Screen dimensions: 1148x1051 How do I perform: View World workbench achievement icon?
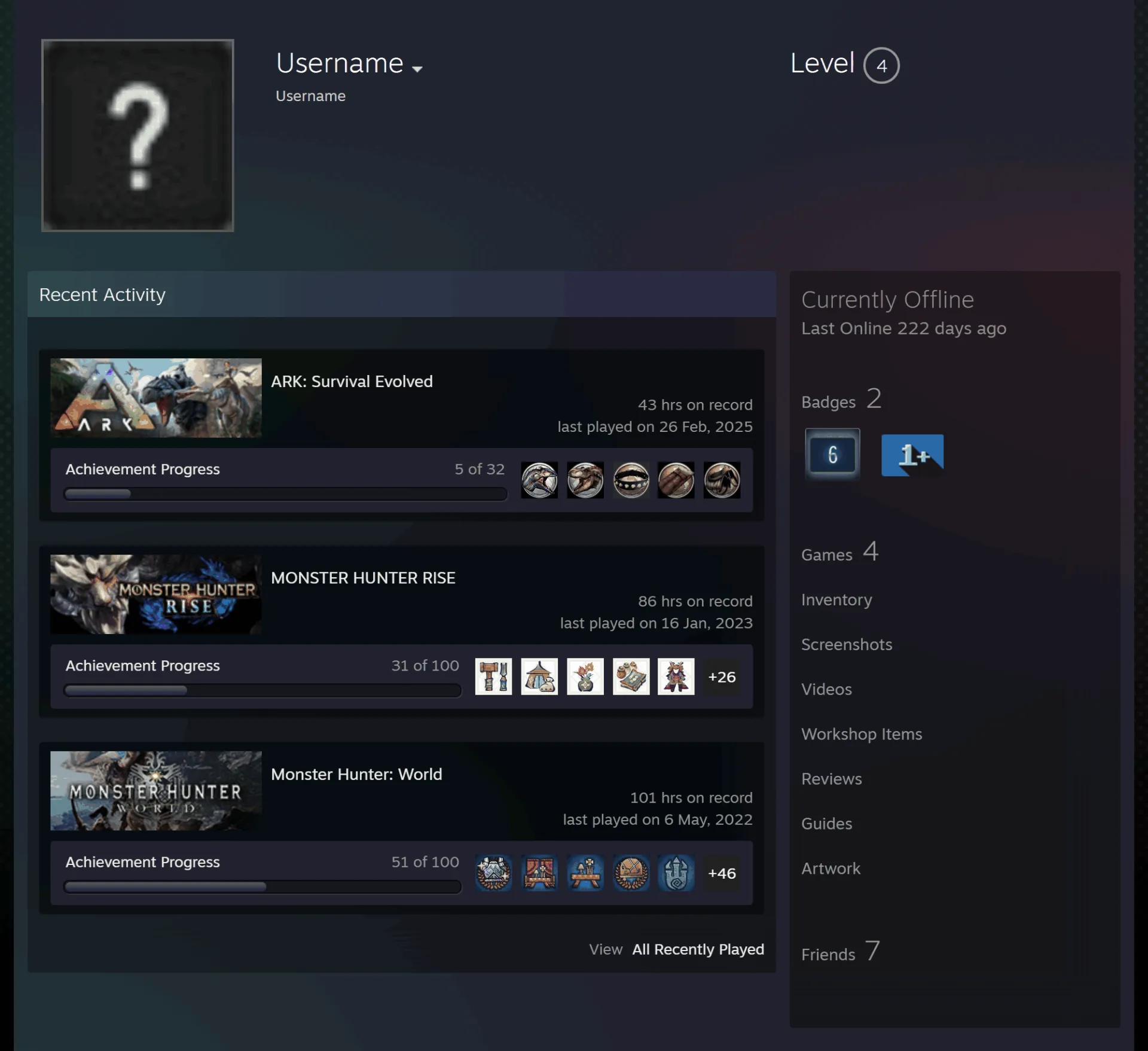coord(585,873)
